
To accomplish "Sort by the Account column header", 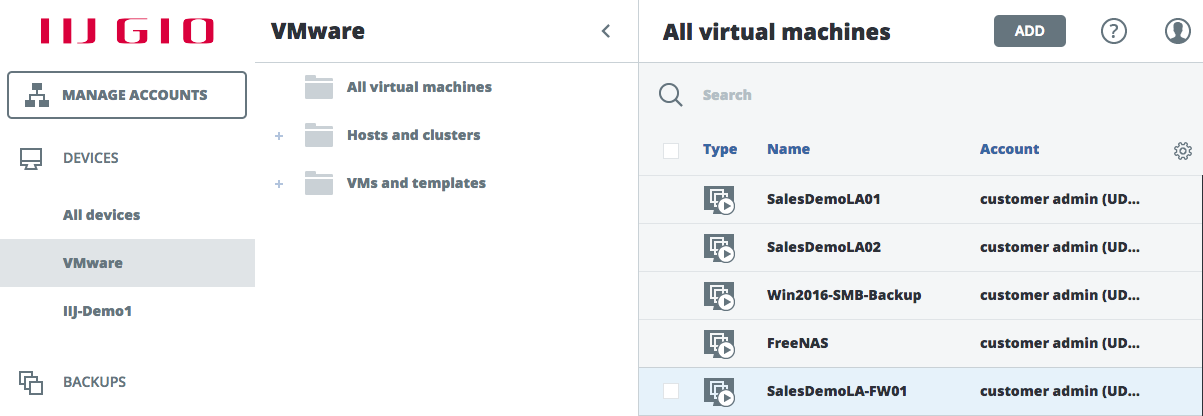I will click(1009, 149).
